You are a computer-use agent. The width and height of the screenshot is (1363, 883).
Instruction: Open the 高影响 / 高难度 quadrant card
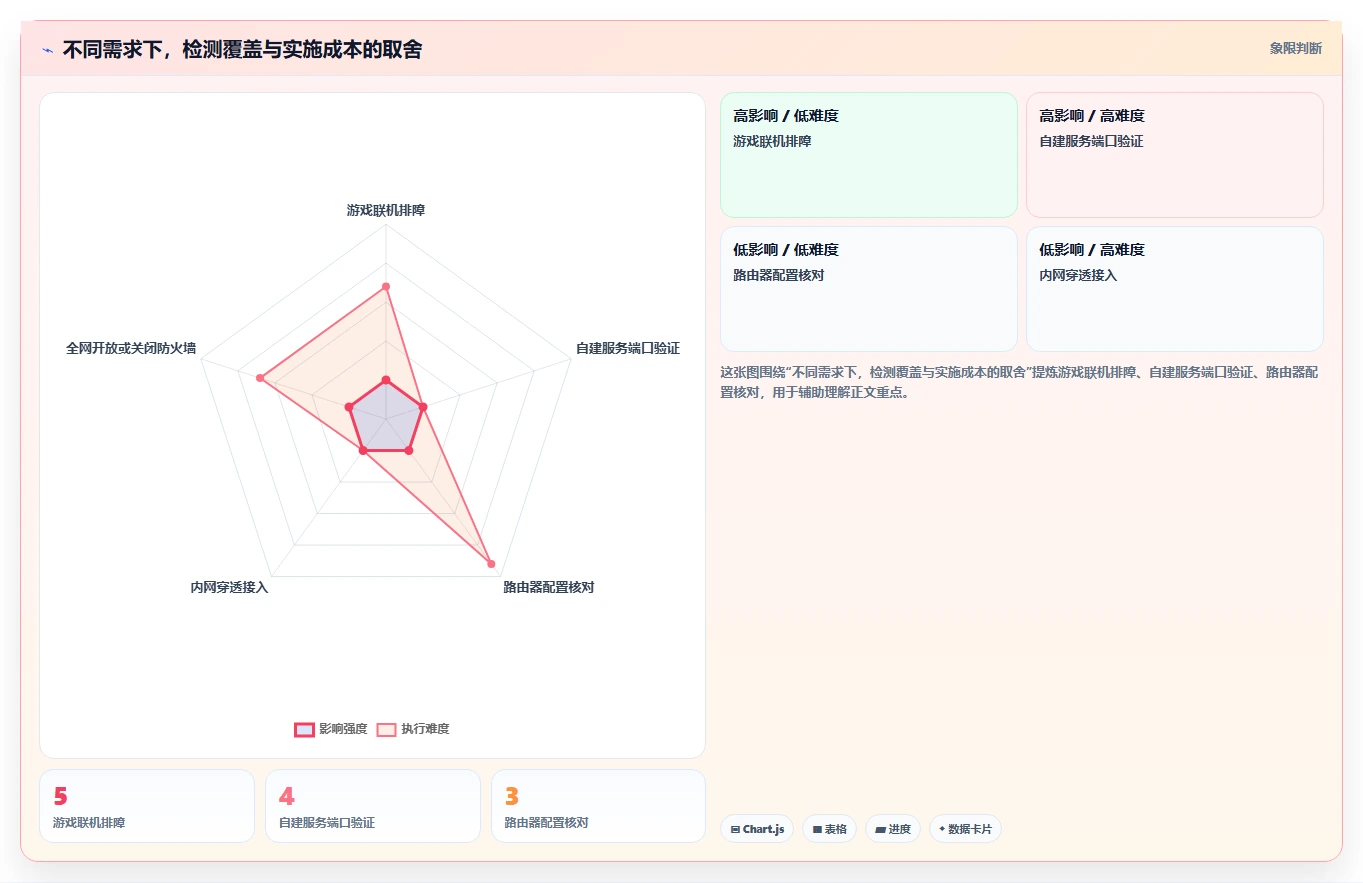1175,155
